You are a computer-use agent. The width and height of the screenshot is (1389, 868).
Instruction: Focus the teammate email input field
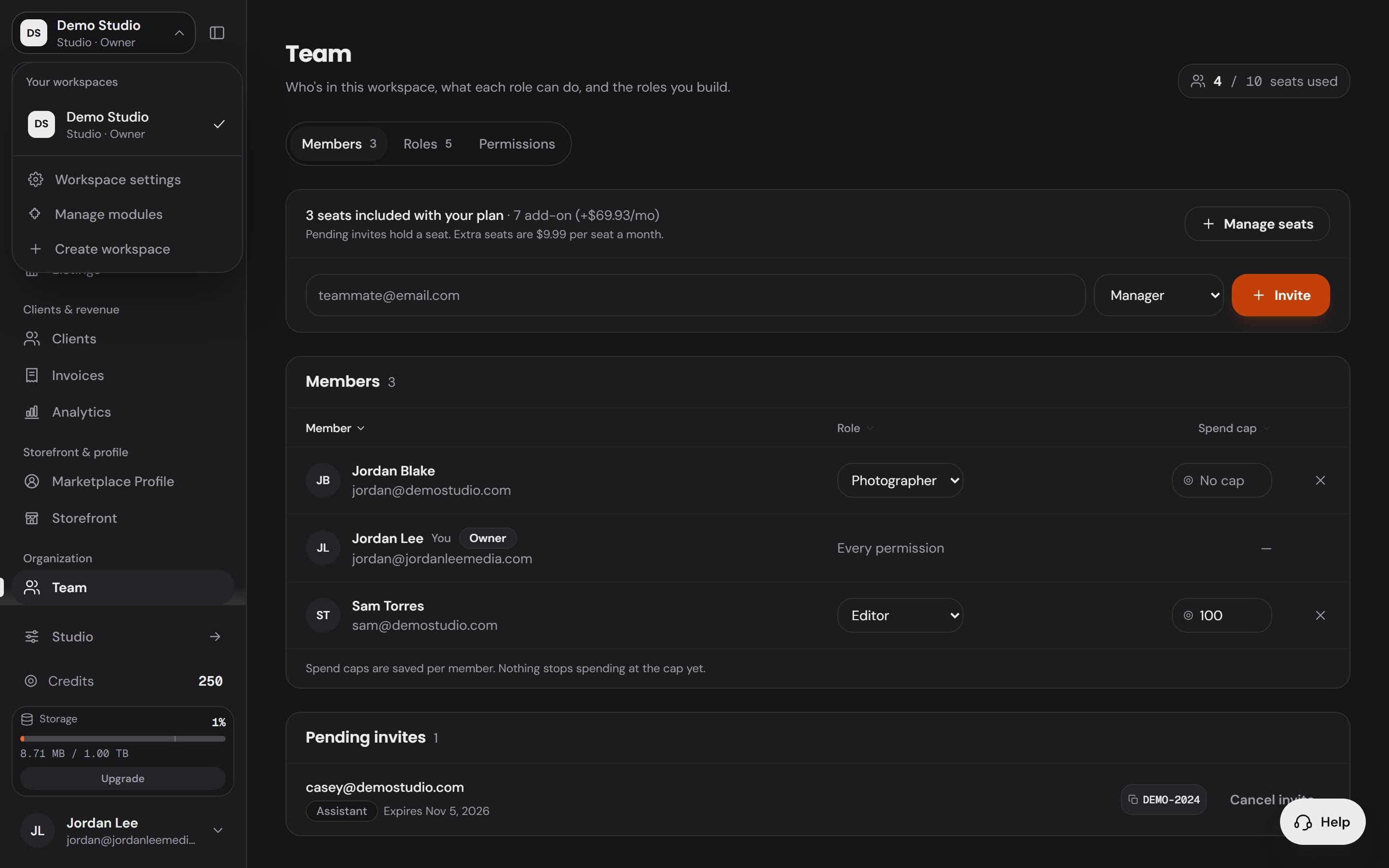pos(695,295)
